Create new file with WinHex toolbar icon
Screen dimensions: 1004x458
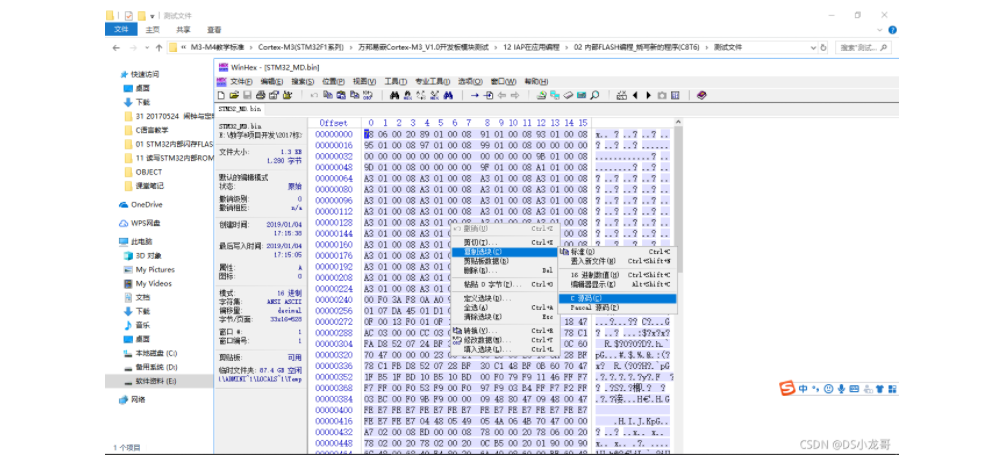222,95
